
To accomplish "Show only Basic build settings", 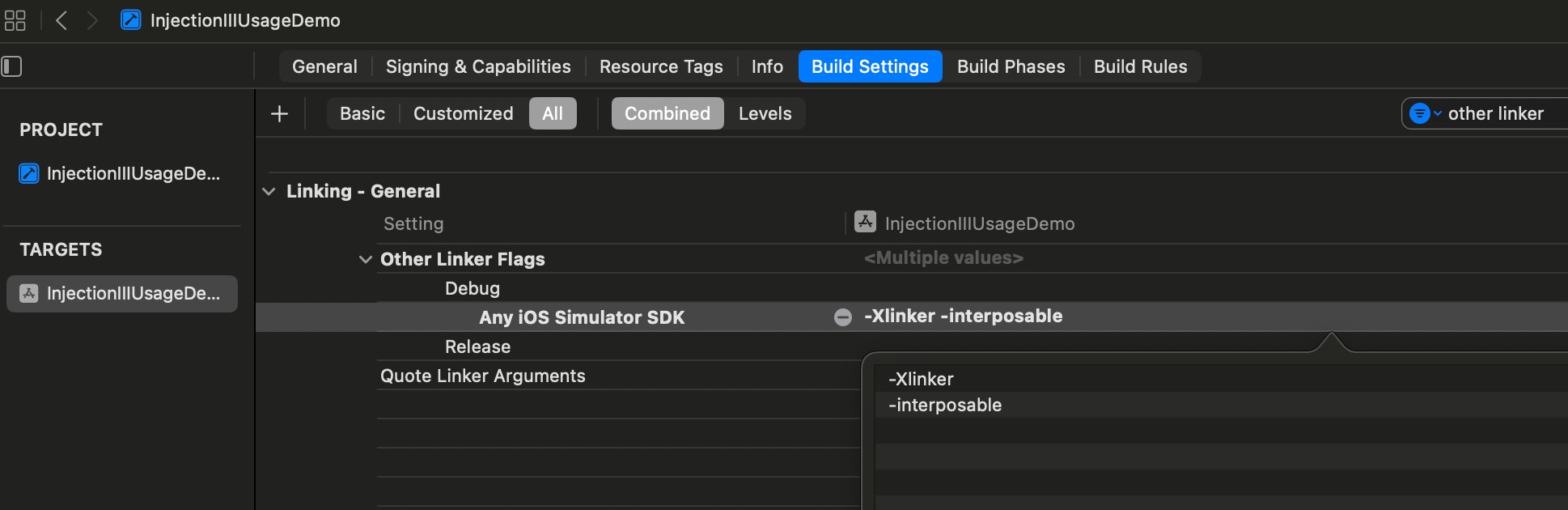I will [x=362, y=114].
